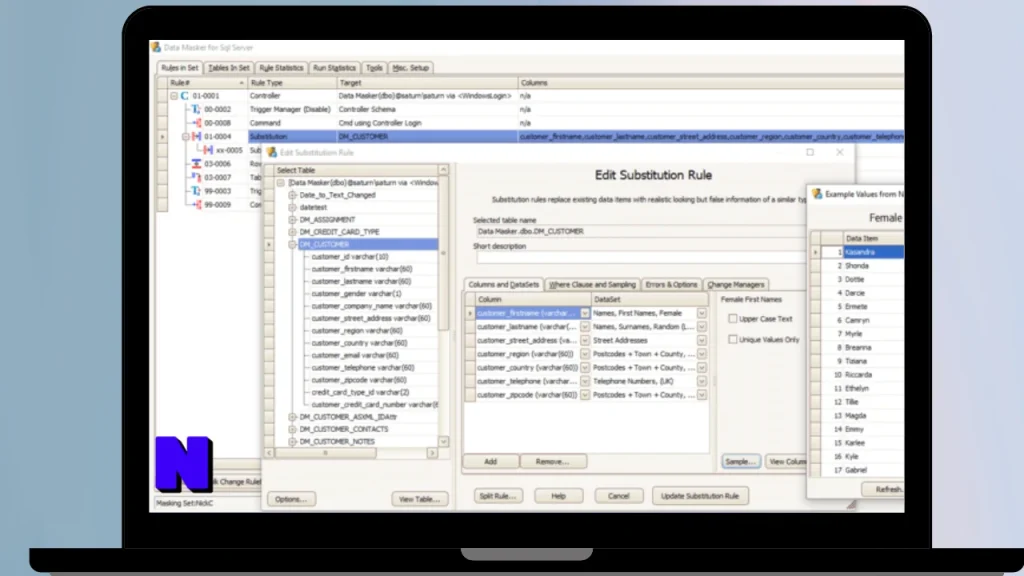
Task: Open the Run Statistics tab
Action: coord(334,68)
